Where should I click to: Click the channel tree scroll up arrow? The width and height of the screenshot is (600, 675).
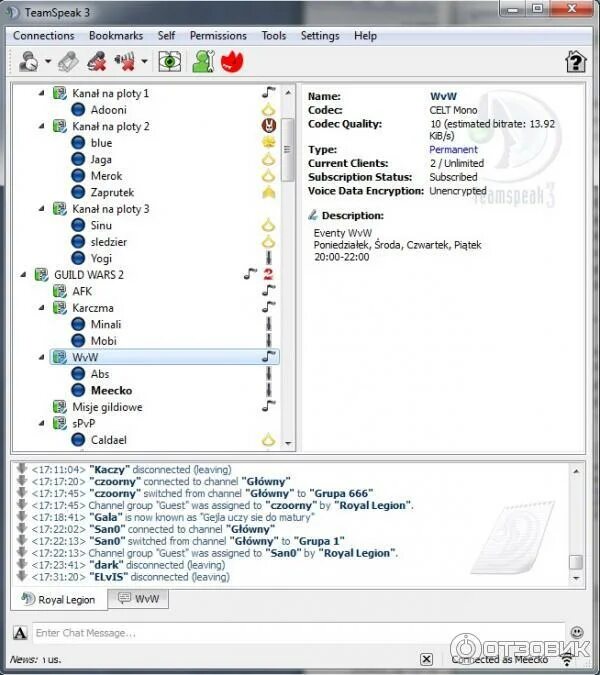(288, 93)
